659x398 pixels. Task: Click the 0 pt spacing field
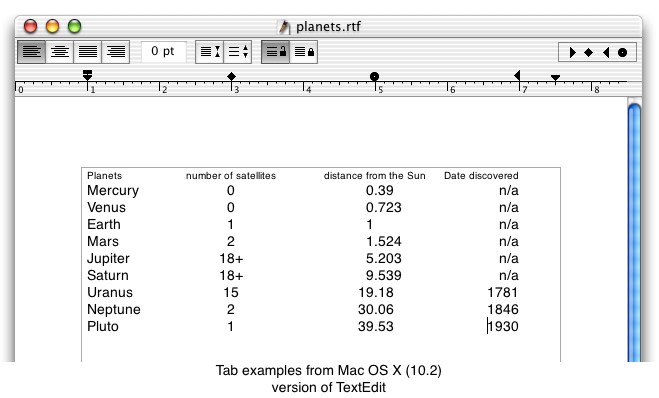click(163, 52)
